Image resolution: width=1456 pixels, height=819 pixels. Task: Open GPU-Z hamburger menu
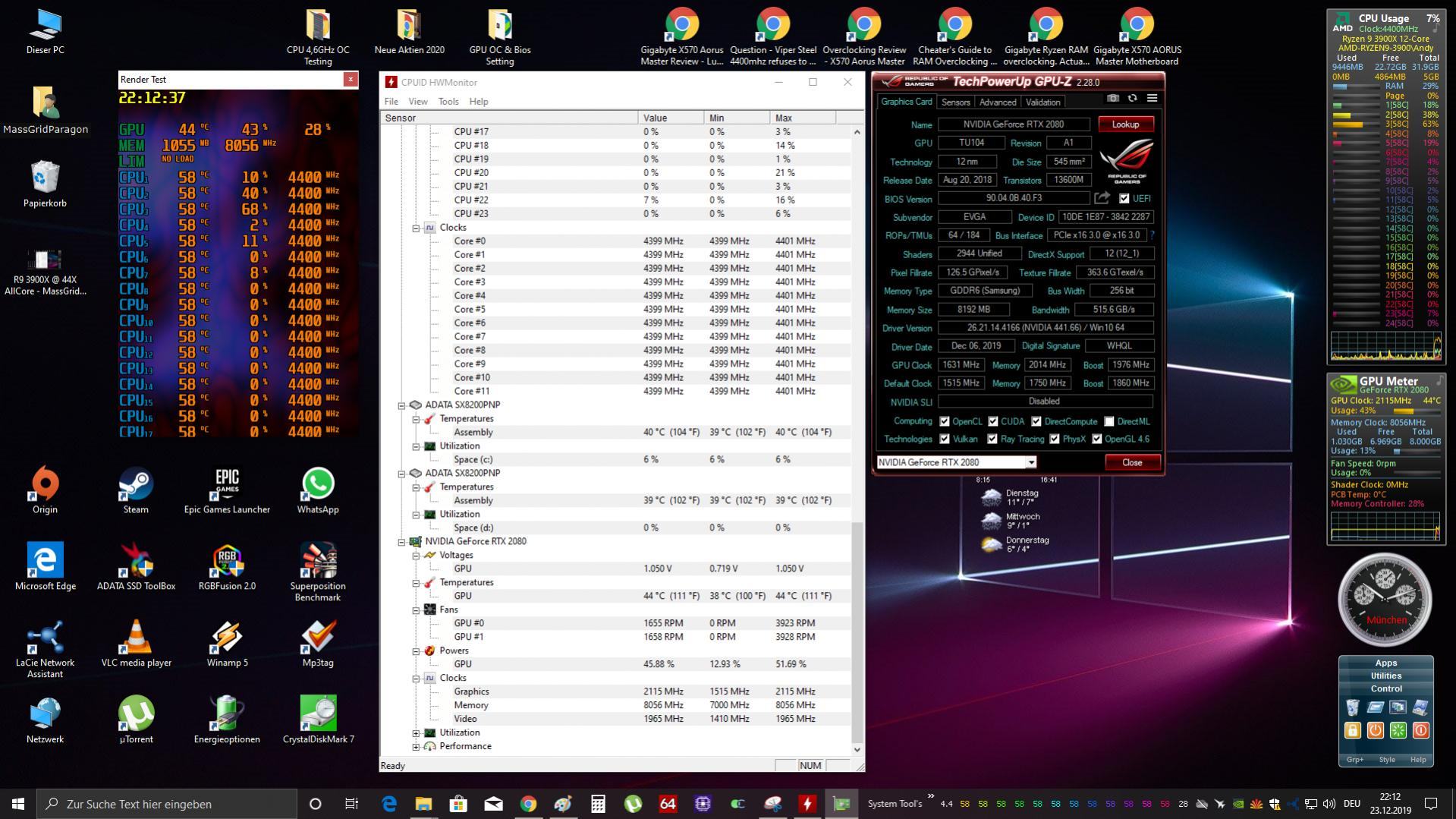click(1152, 98)
